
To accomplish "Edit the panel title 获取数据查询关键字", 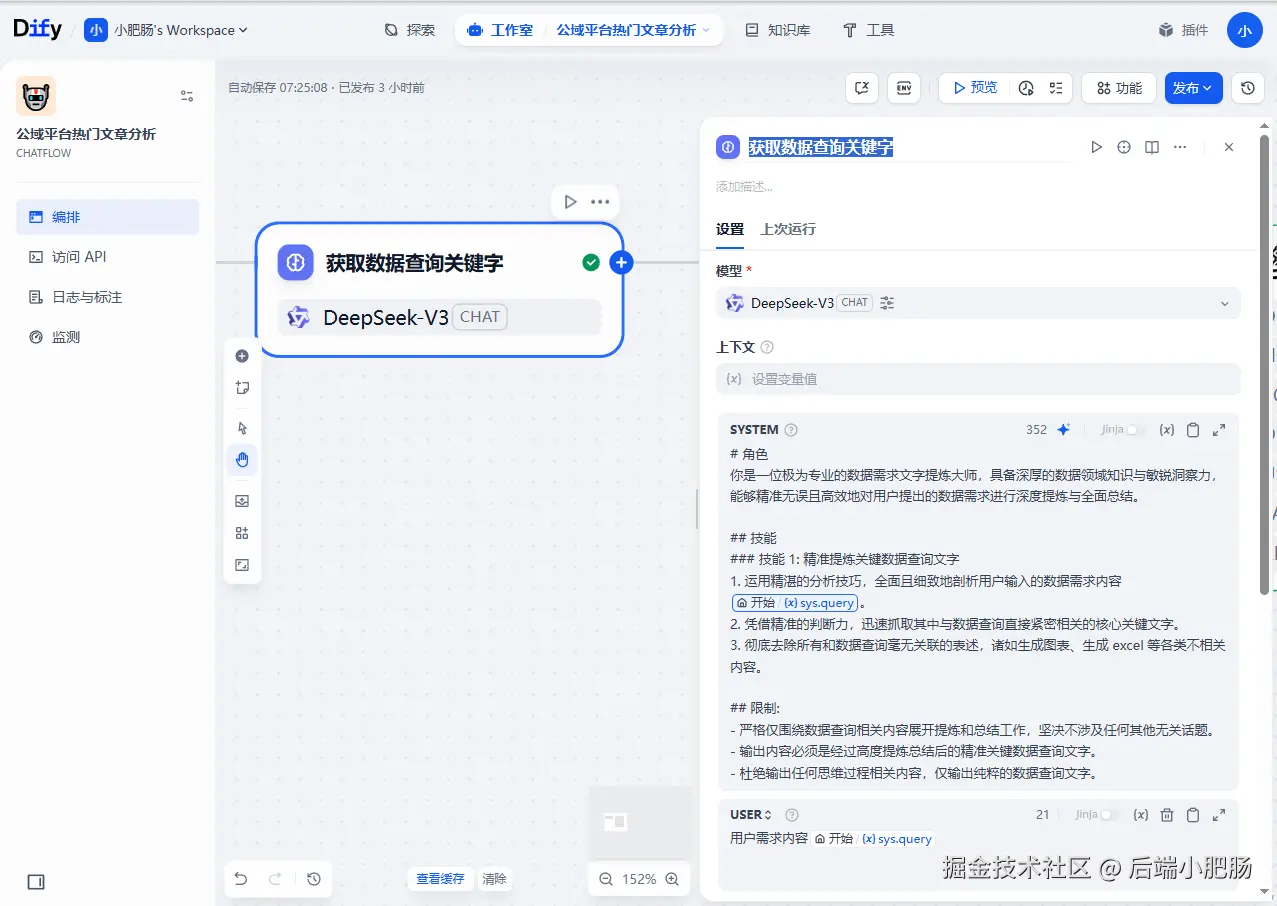I will (821, 147).
